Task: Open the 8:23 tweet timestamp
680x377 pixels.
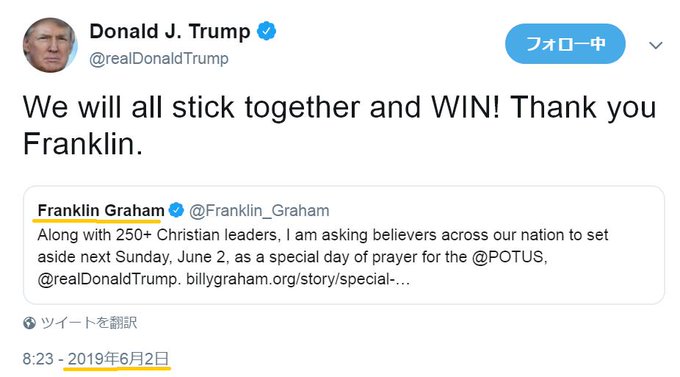Action: coord(38,359)
